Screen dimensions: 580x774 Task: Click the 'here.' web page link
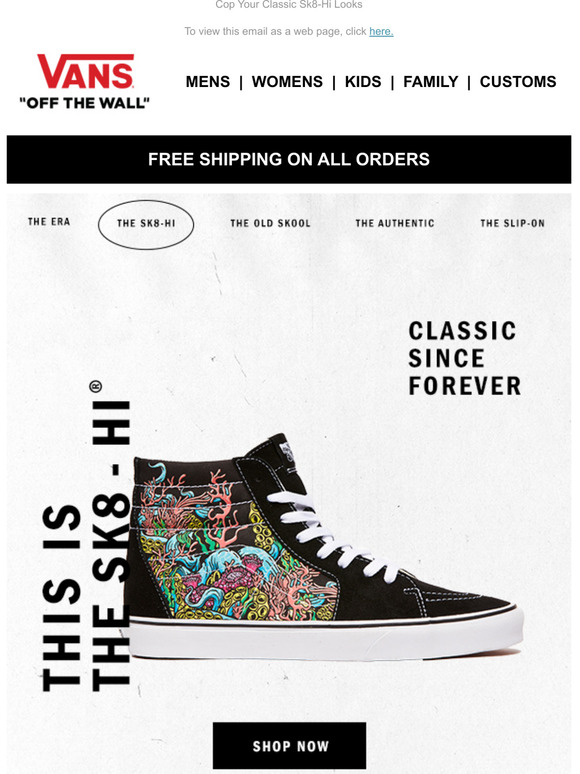(381, 32)
